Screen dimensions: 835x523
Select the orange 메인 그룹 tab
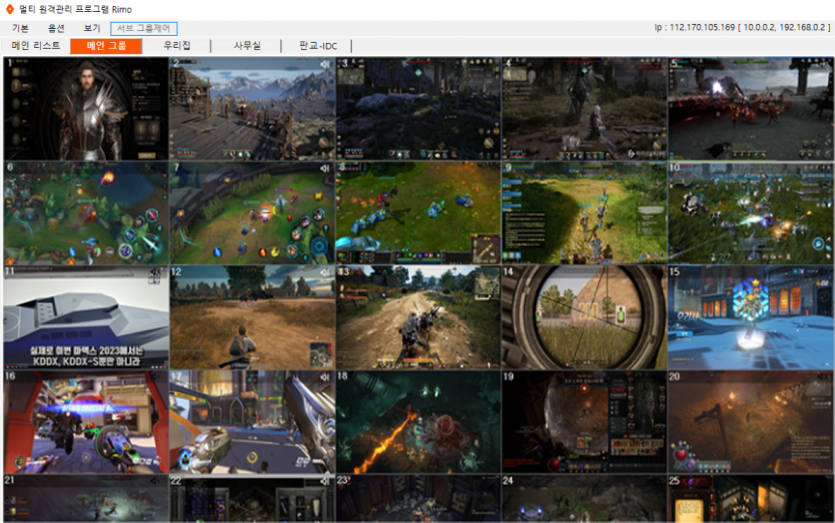click(106, 46)
